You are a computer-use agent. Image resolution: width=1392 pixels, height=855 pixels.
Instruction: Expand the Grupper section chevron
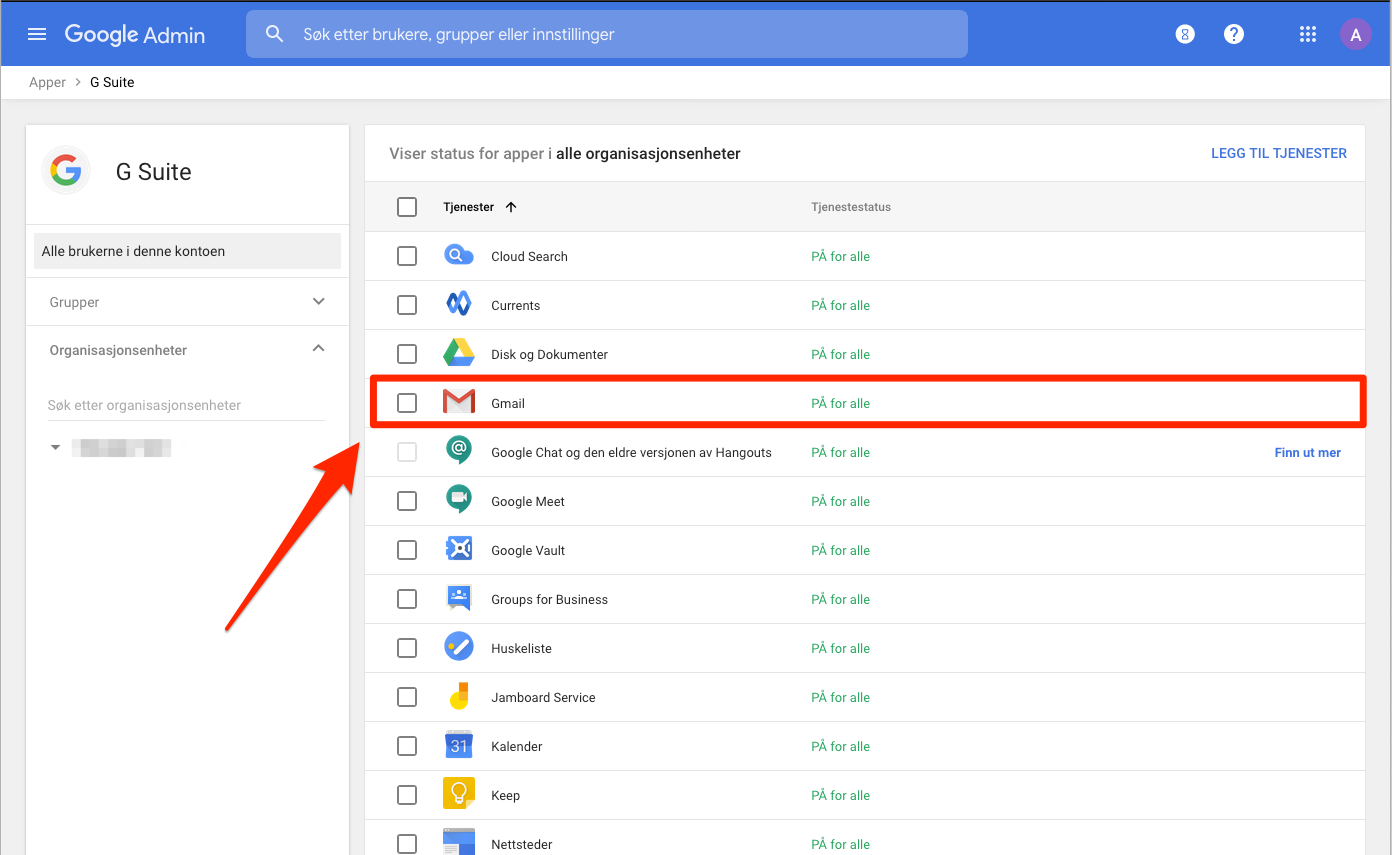319,301
